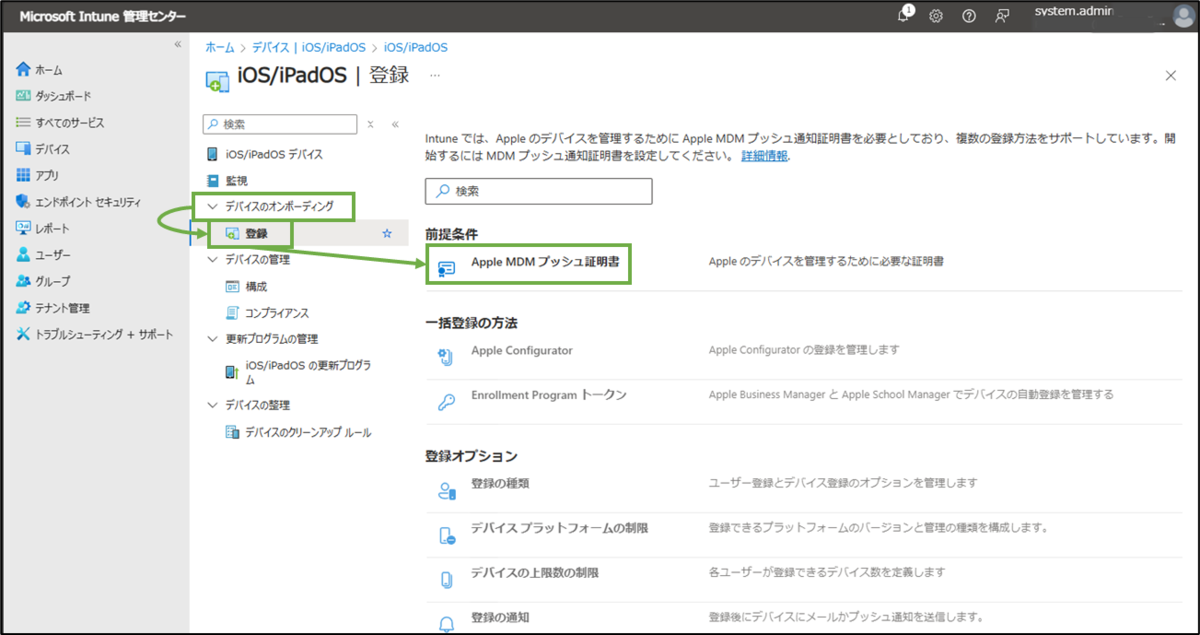
Task: Collapse the デバイスのオンボーディング section
Action: 212,207
